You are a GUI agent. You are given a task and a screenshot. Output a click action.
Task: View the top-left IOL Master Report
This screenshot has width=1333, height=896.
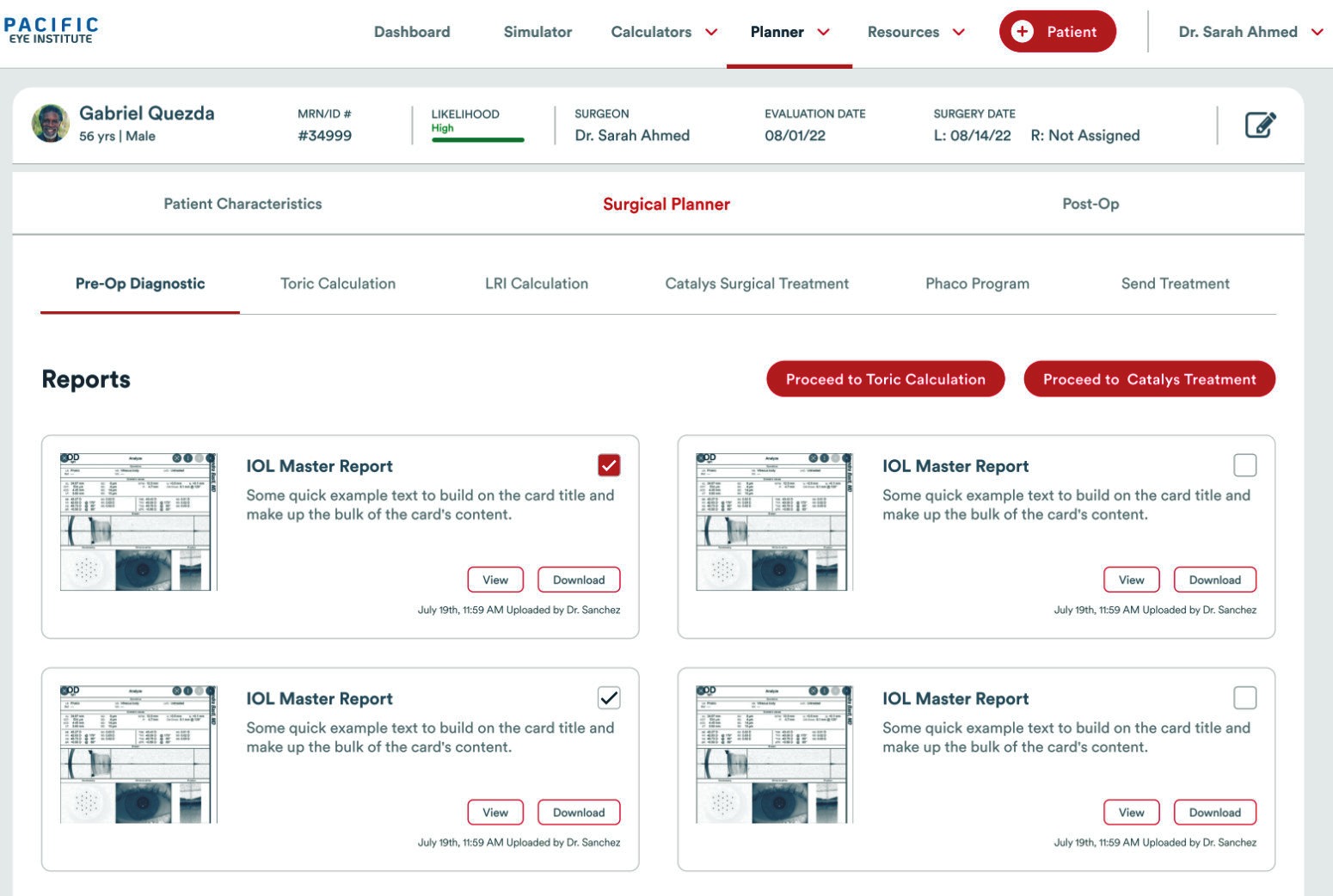(x=495, y=580)
